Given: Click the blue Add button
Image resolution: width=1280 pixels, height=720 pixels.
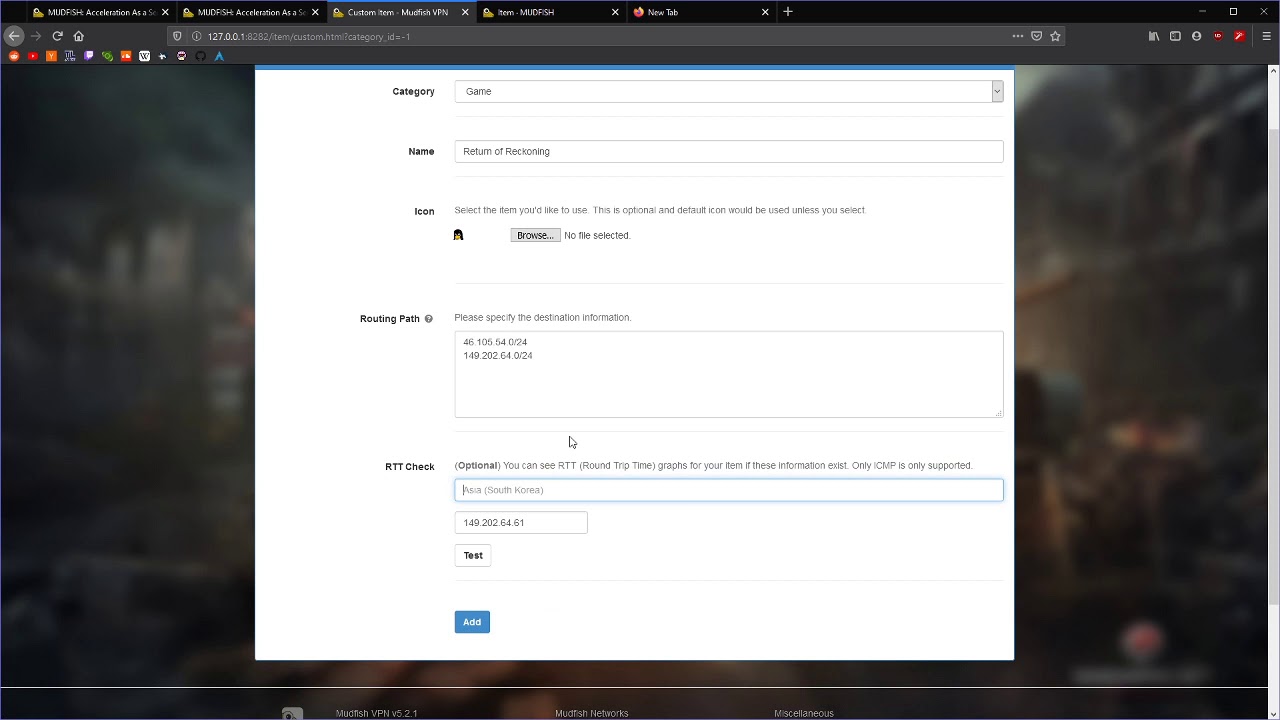Looking at the screenshot, I should (x=472, y=622).
